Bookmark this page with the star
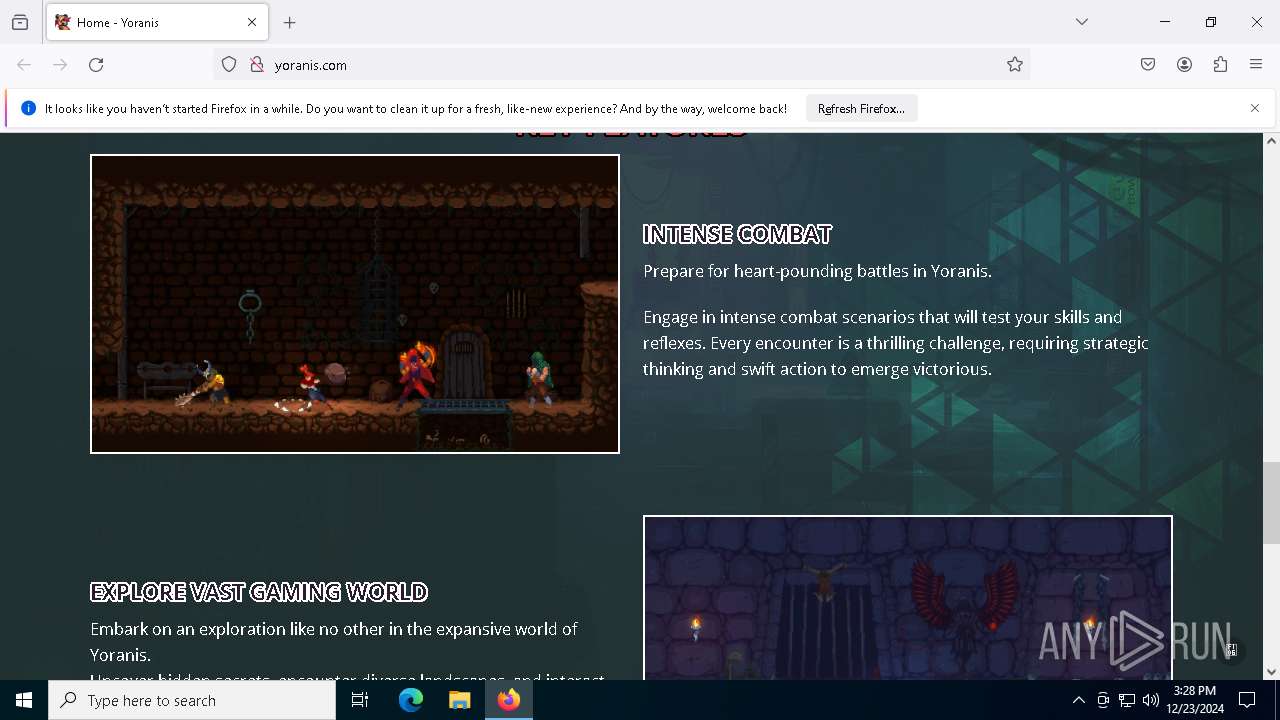1280x720 pixels. (1015, 65)
